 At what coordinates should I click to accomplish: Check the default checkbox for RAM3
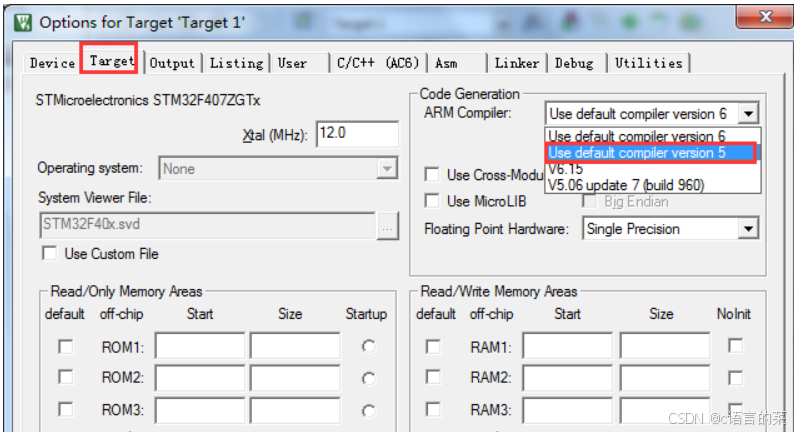tap(433, 409)
